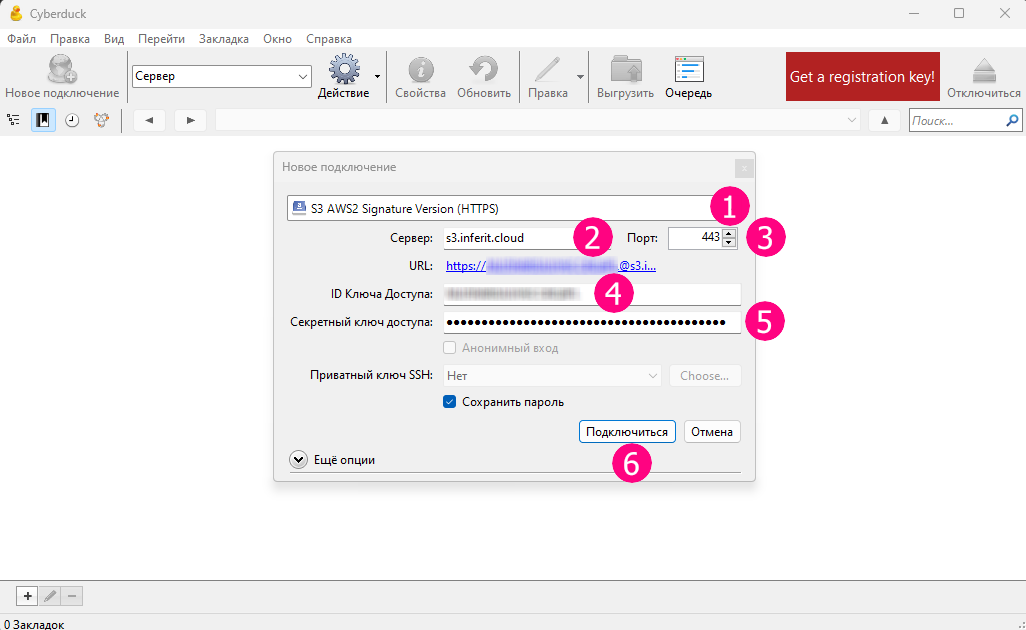Open the Окно menu
1026x630 pixels.
coord(277,39)
